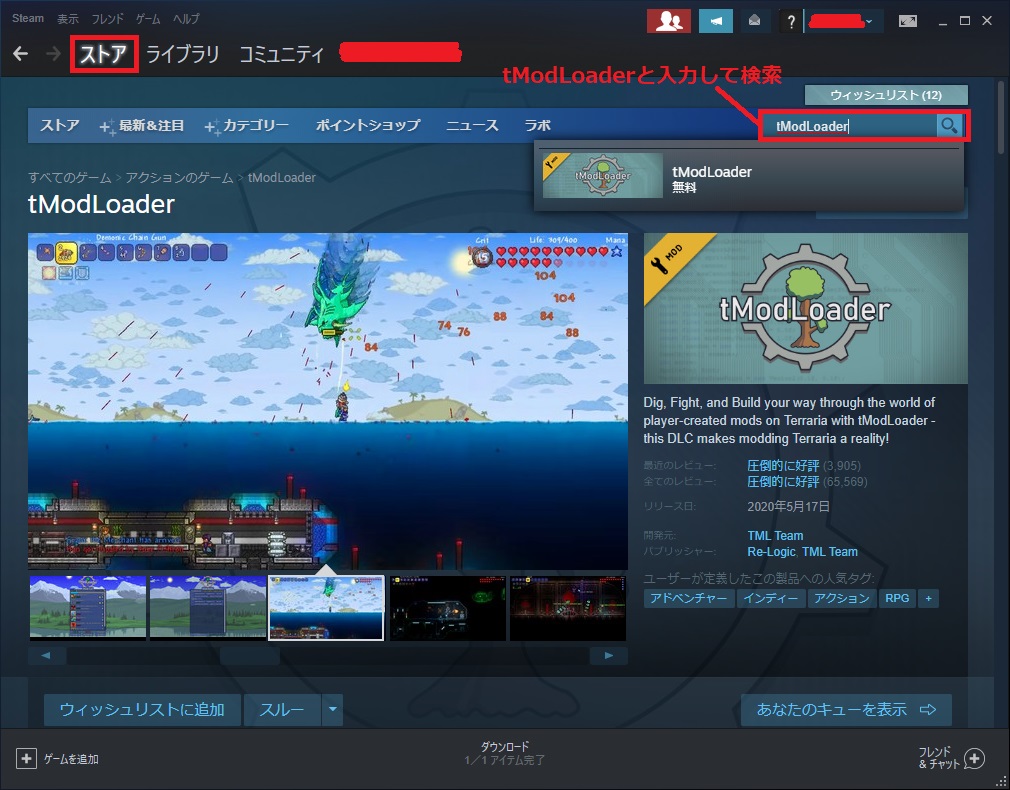Open the ポイントショップ store tab

(x=368, y=126)
